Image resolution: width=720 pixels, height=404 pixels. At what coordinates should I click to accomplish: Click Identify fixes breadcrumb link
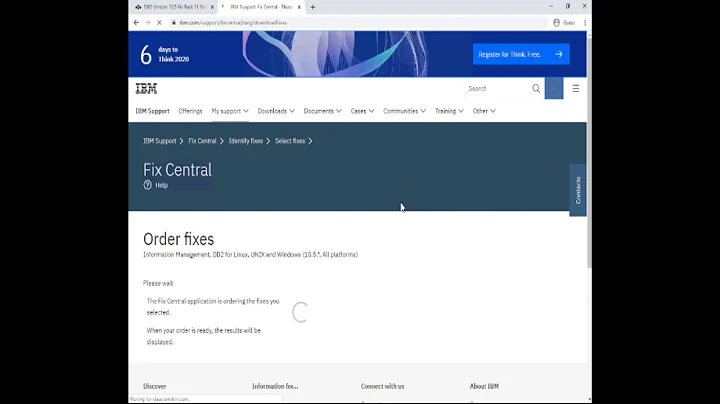pyautogui.click(x=246, y=141)
